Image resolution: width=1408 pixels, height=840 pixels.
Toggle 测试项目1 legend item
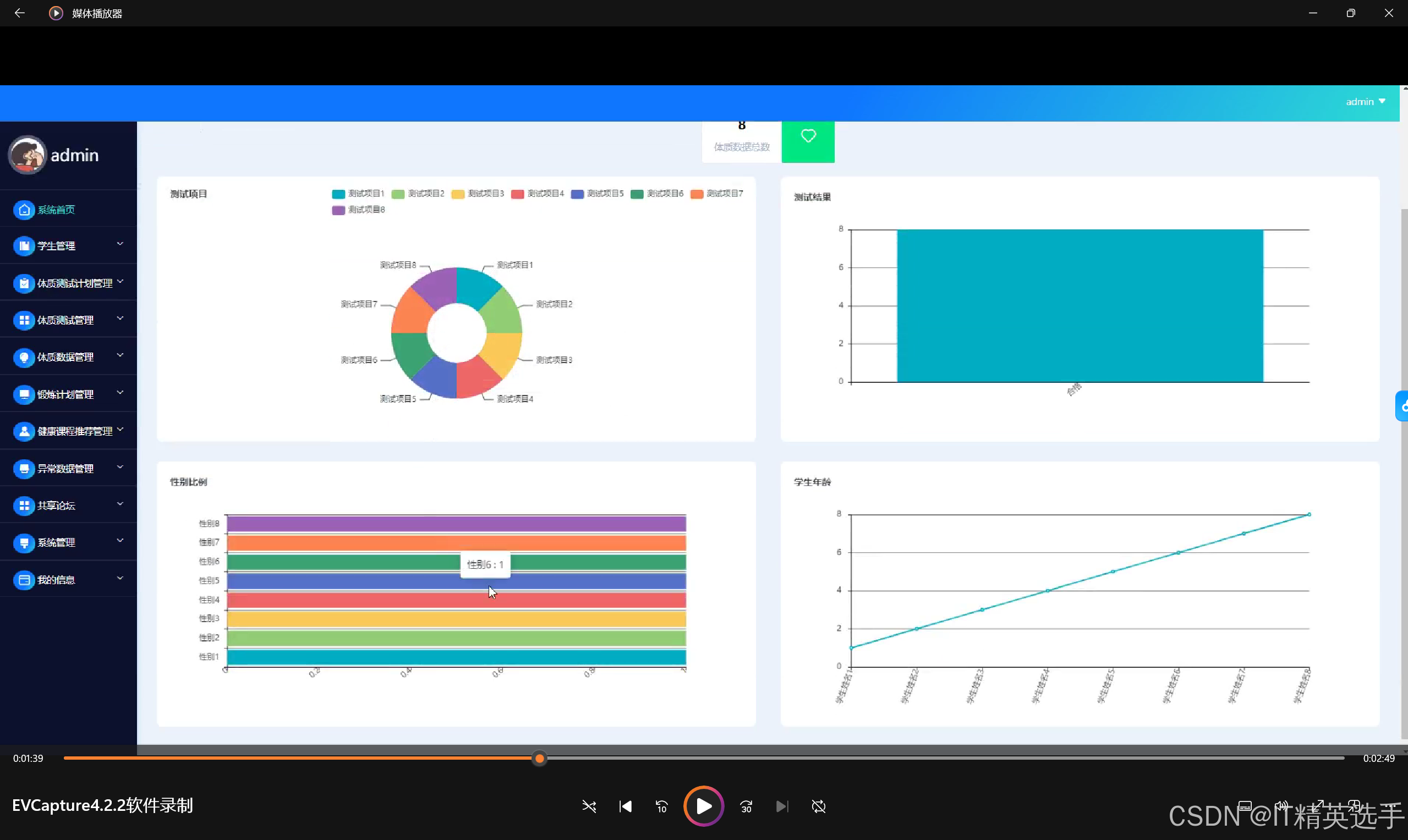358,194
